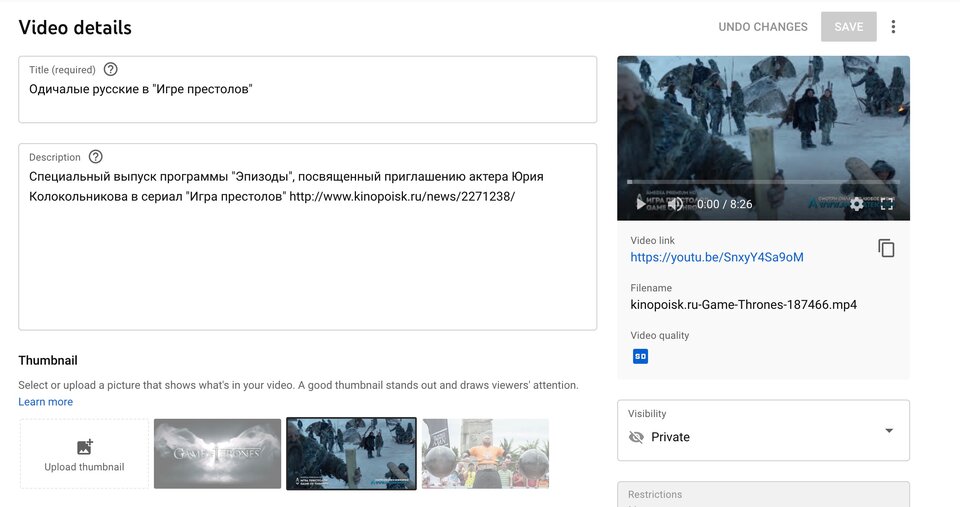The image size is (960, 507).
Task: Click the Private visibility crossed-eye icon
Action: (x=636, y=437)
